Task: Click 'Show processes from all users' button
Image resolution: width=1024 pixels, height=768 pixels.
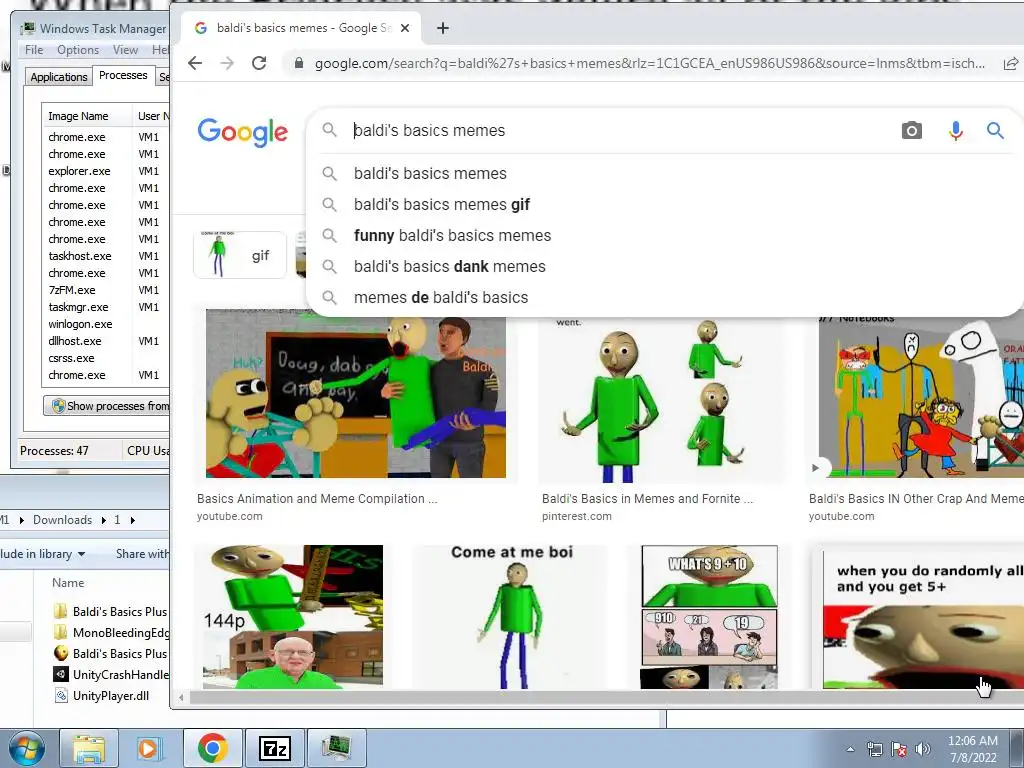Action: pyautogui.click(x=108, y=406)
